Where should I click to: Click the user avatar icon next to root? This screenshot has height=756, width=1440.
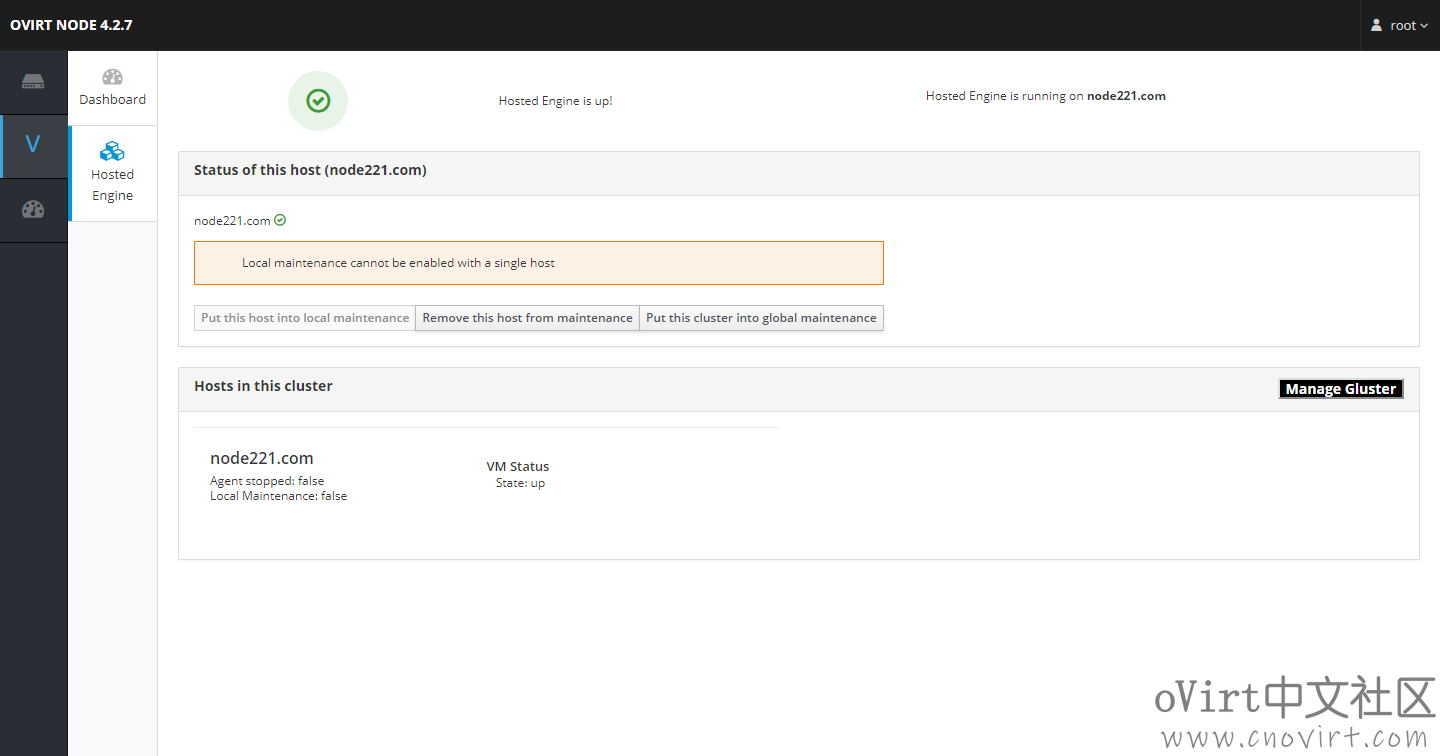tap(1376, 25)
